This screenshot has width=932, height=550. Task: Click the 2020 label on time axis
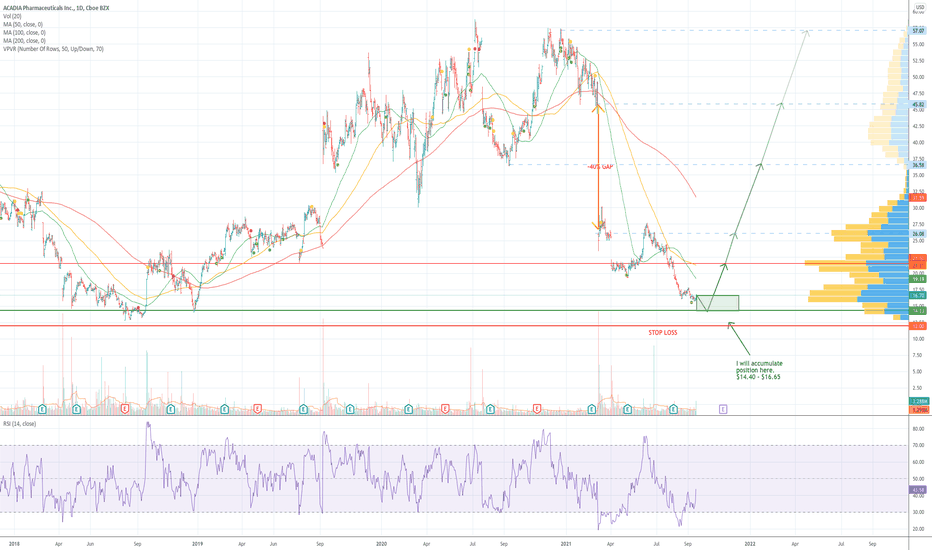click(382, 543)
